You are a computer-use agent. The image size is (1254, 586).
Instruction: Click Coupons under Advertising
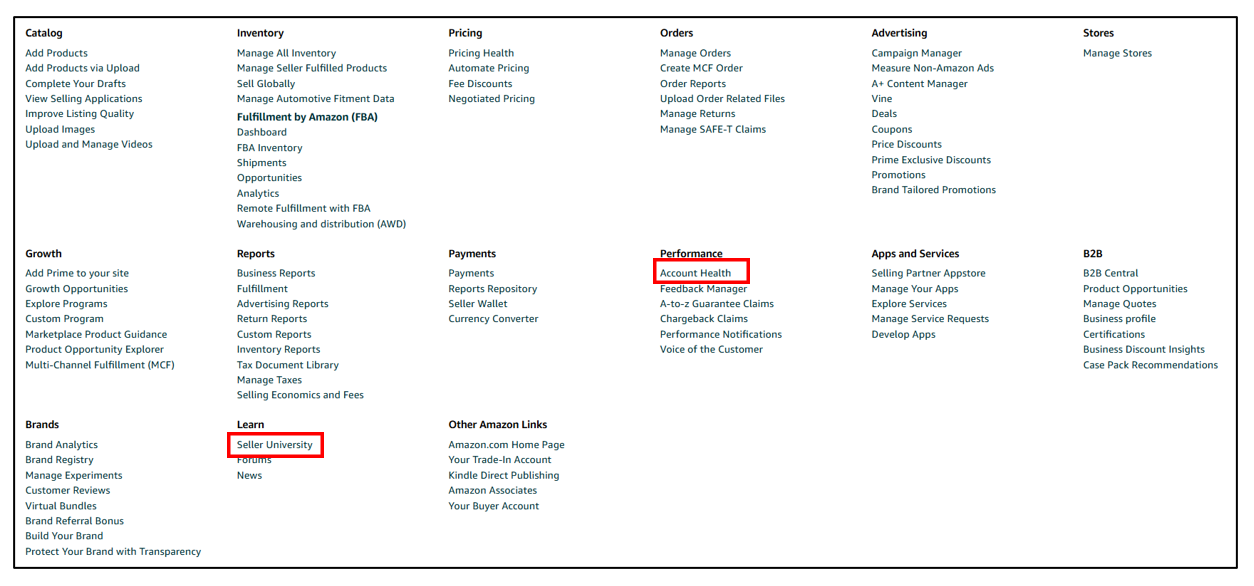892,129
